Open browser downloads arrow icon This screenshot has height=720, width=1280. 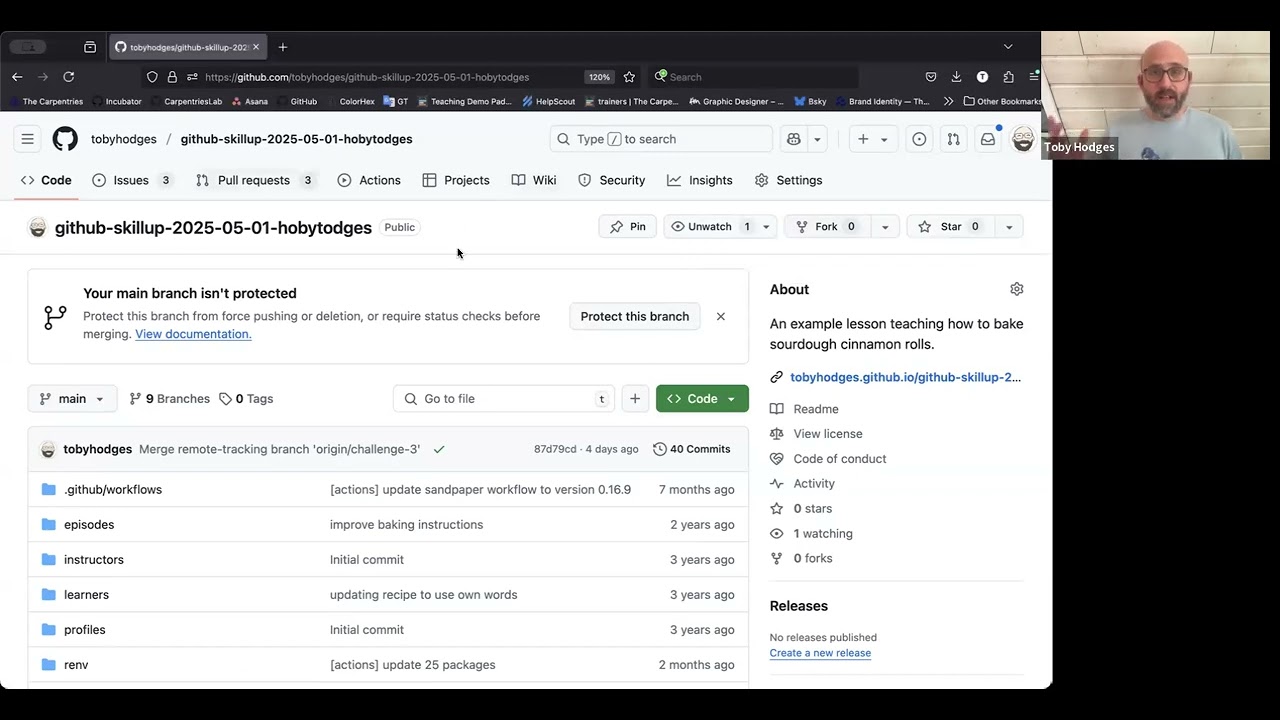click(x=956, y=77)
